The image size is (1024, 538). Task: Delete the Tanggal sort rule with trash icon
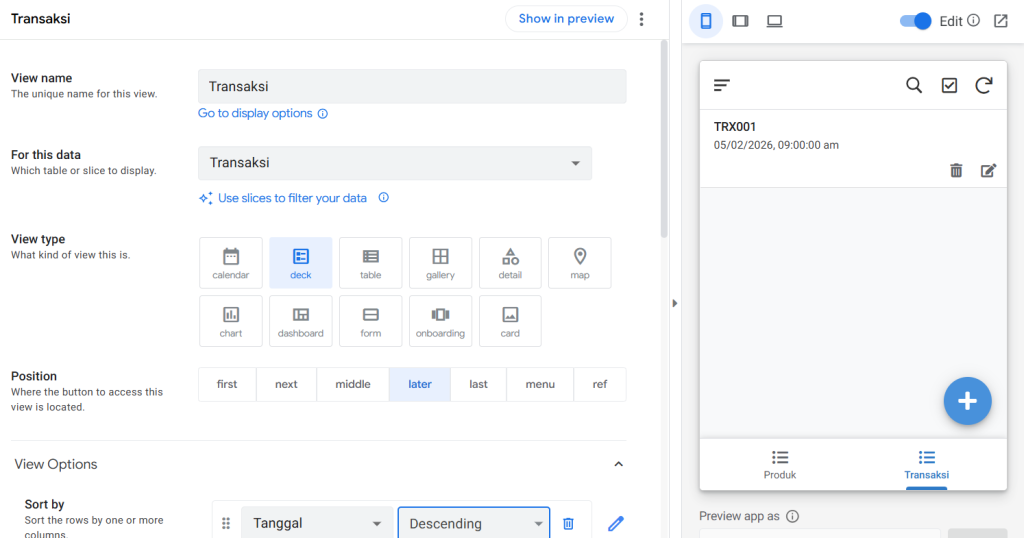click(x=568, y=524)
